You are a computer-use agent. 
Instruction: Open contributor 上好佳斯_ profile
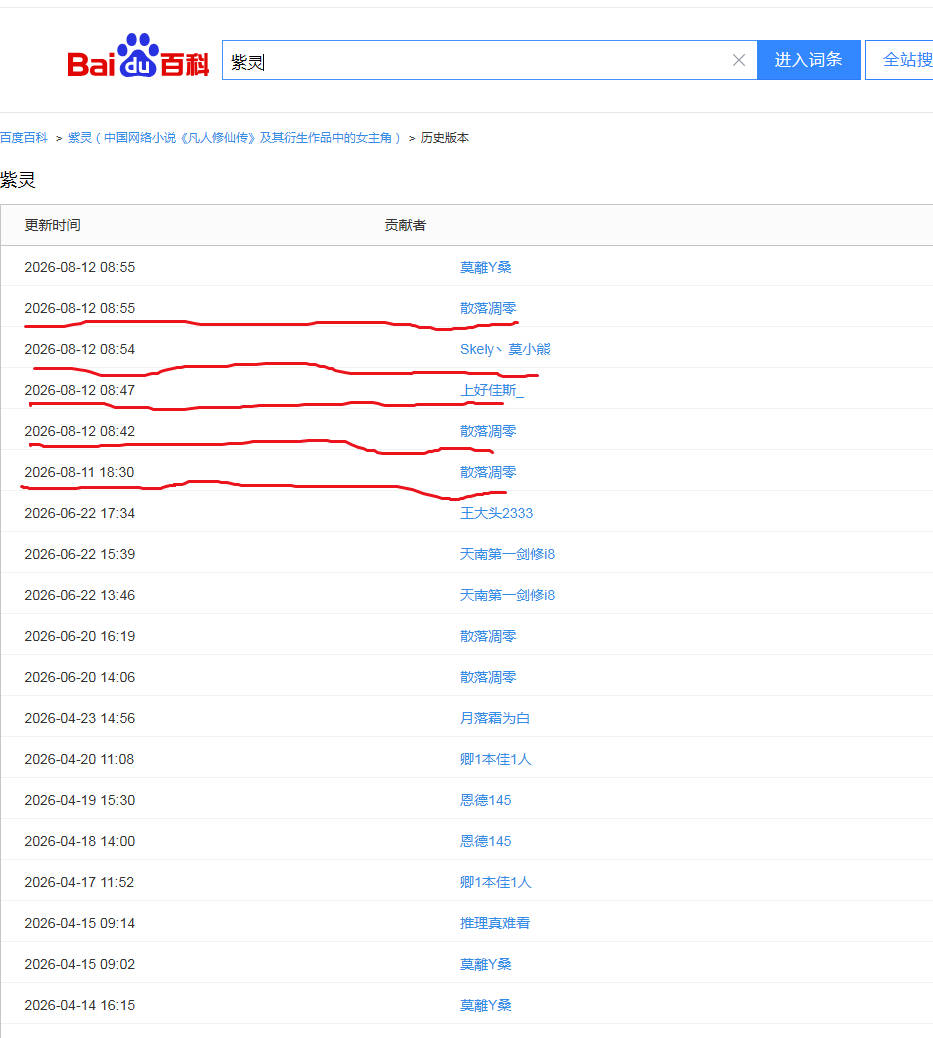[491, 391]
